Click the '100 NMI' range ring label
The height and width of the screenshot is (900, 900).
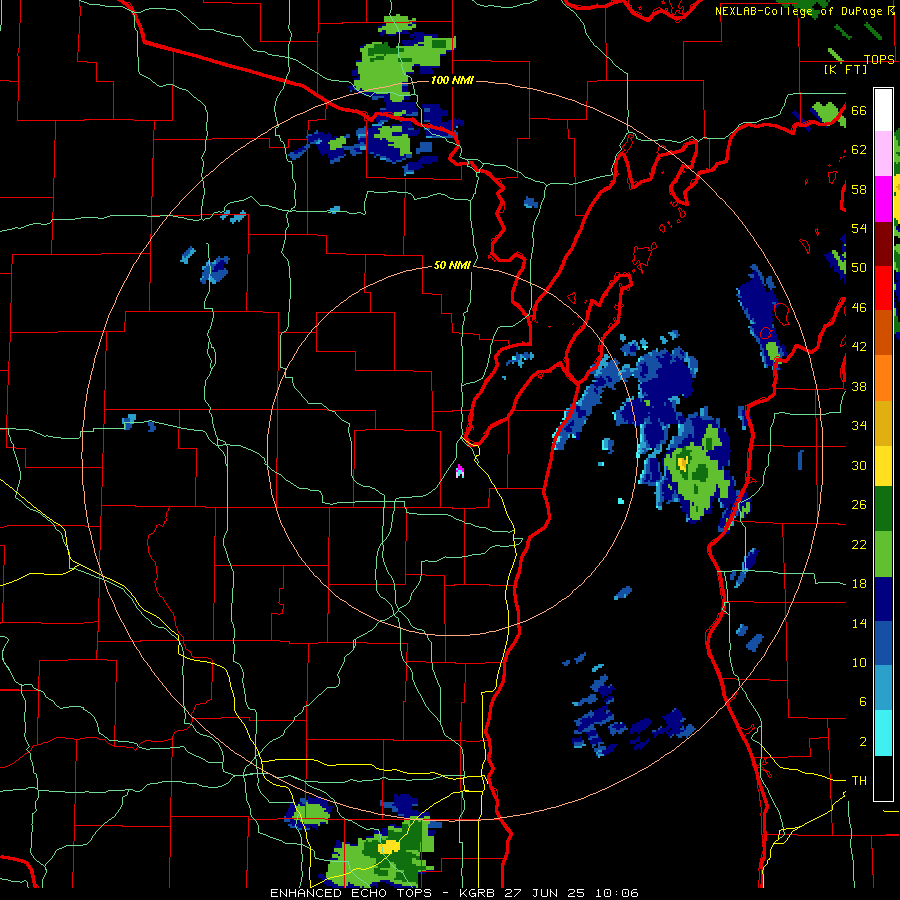pos(452,80)
